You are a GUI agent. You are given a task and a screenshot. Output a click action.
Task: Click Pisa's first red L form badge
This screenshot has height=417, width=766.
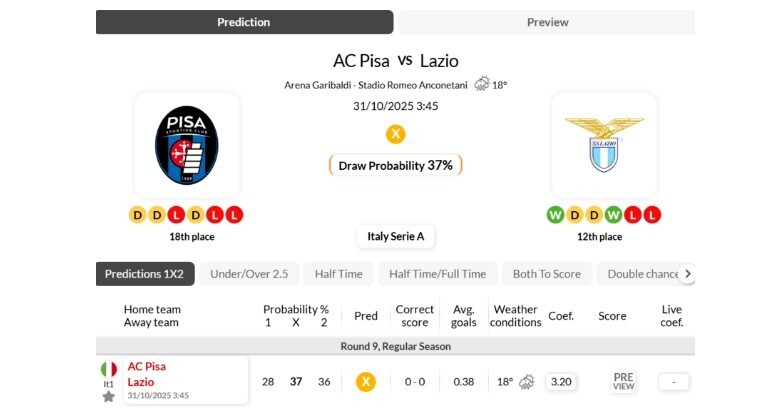[177, 215]
